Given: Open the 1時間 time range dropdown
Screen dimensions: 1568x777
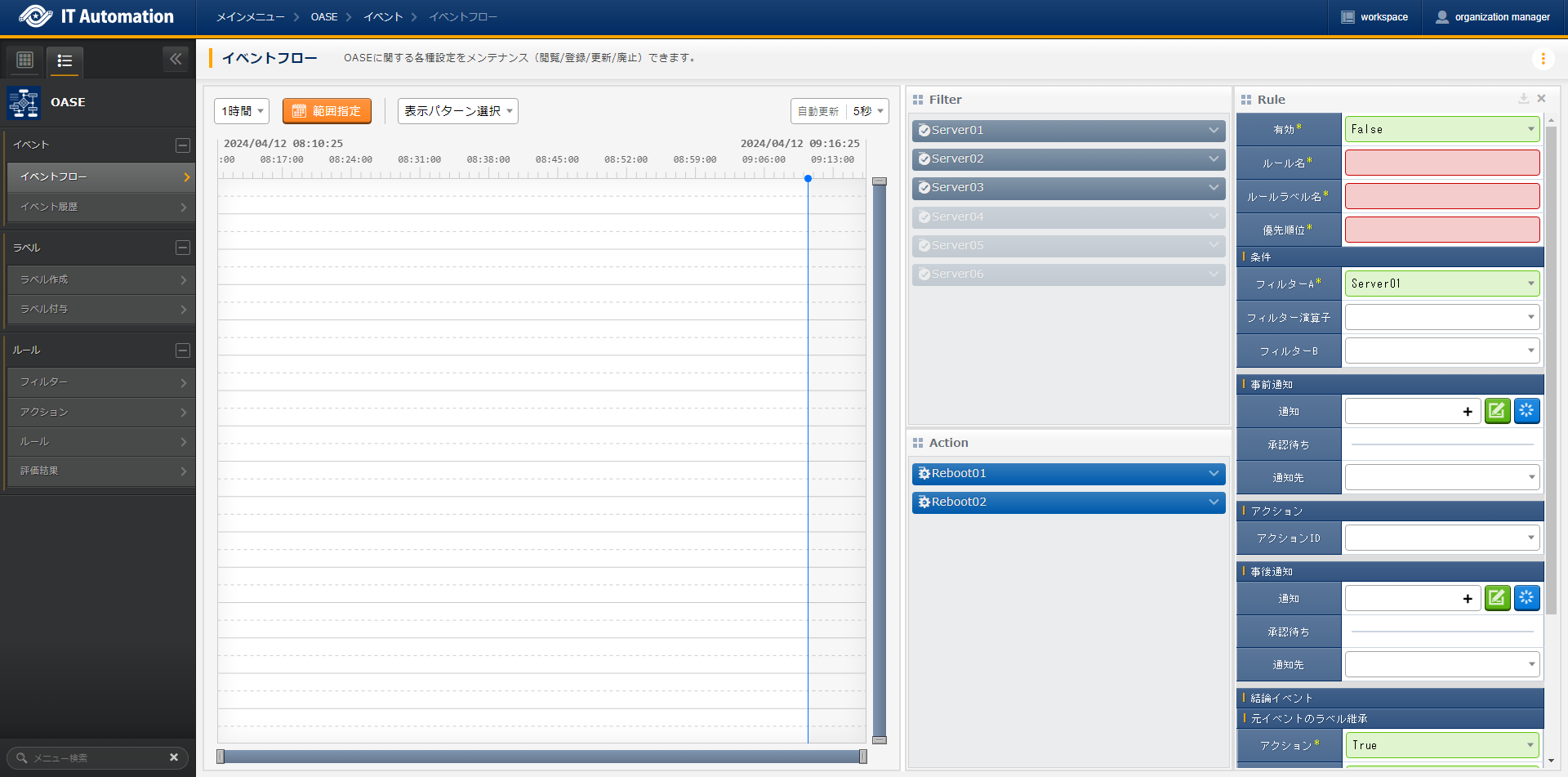Looking at the screenshot, I should [243, 111].
